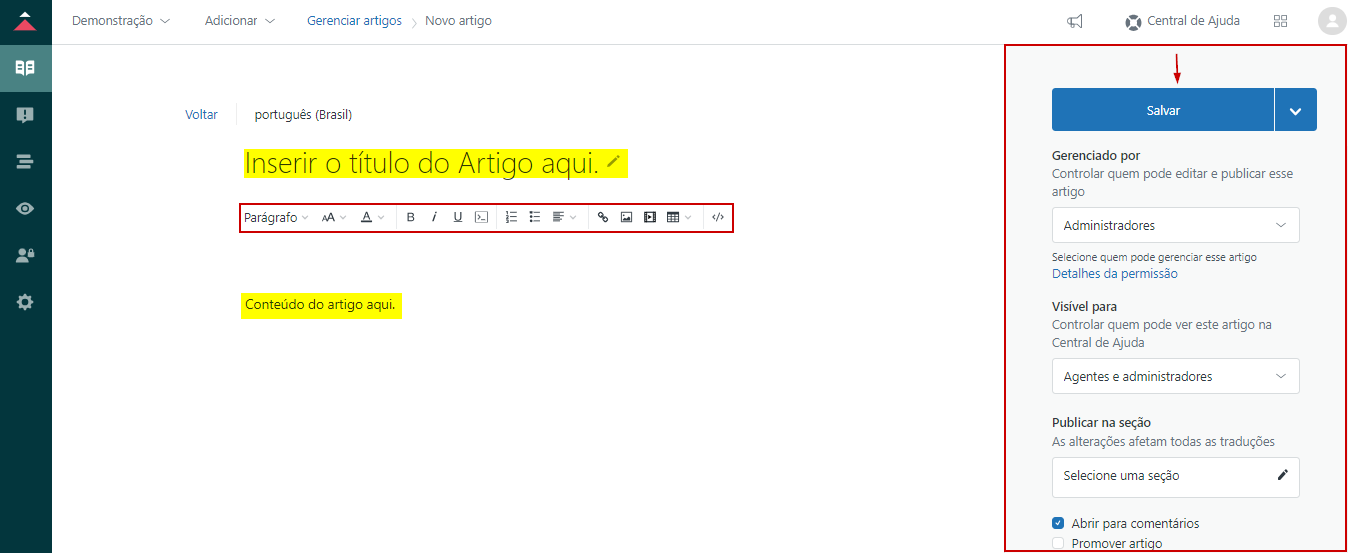
Task: Open the 'Adicionar' menu
Action: tap(239, 20)
